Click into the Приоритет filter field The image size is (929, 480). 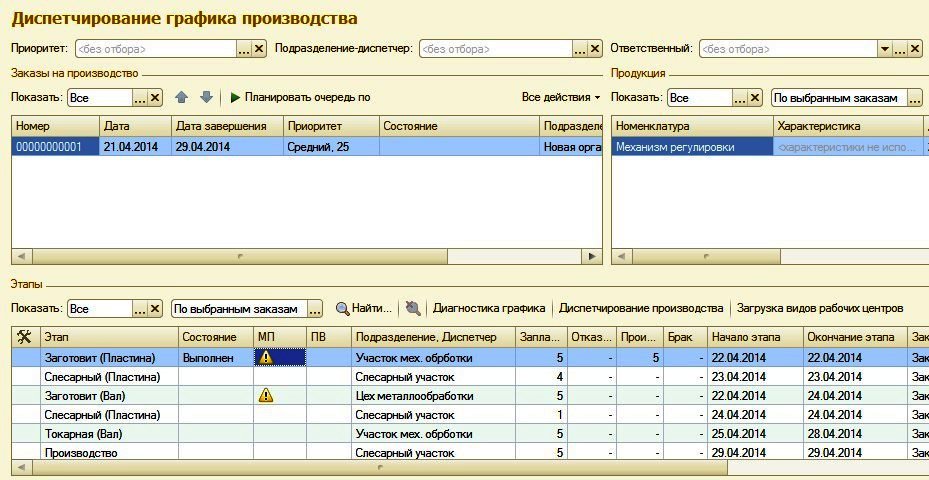[x=156, y=49]
